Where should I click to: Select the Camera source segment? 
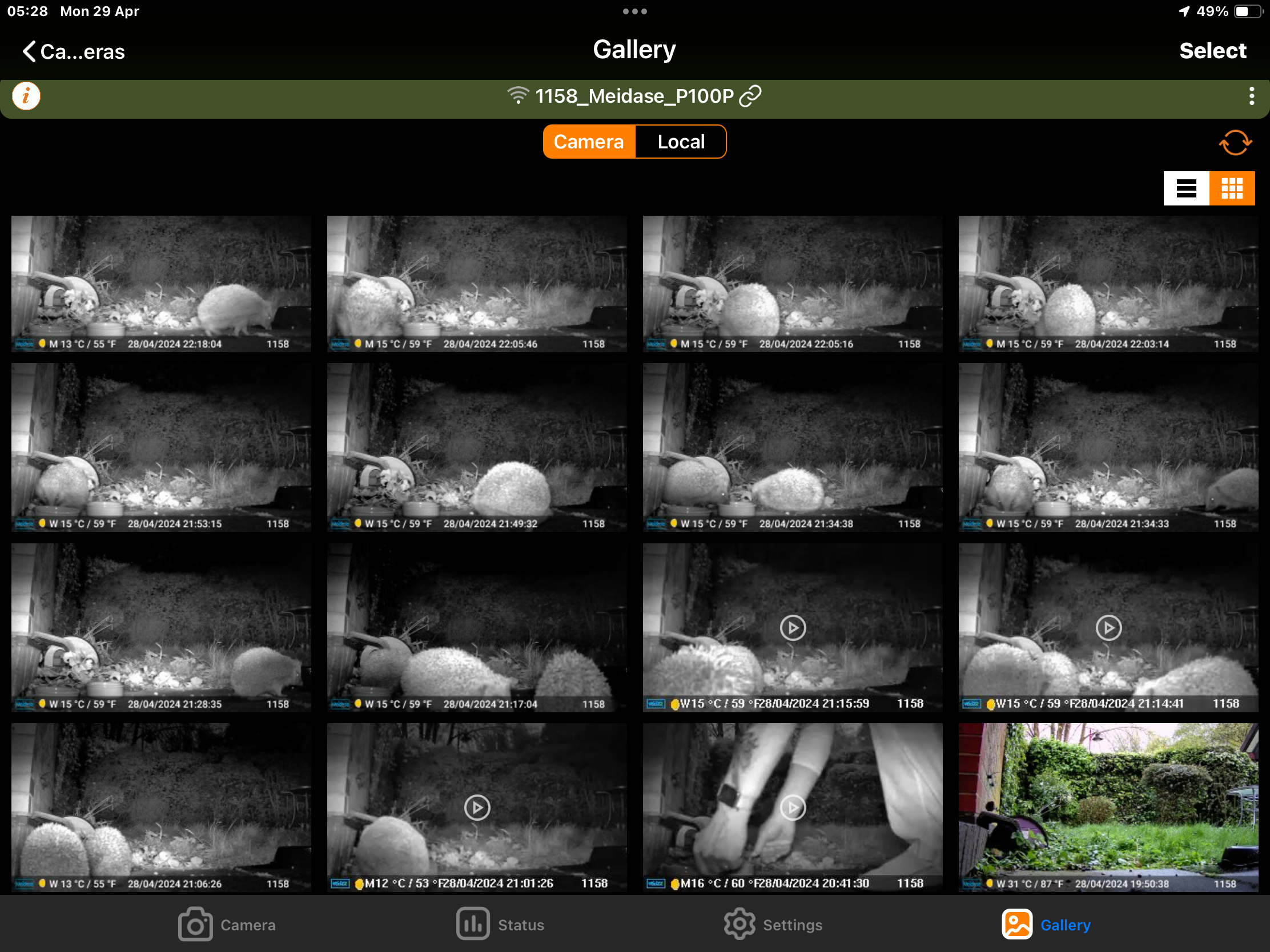[x=589, y=142]
